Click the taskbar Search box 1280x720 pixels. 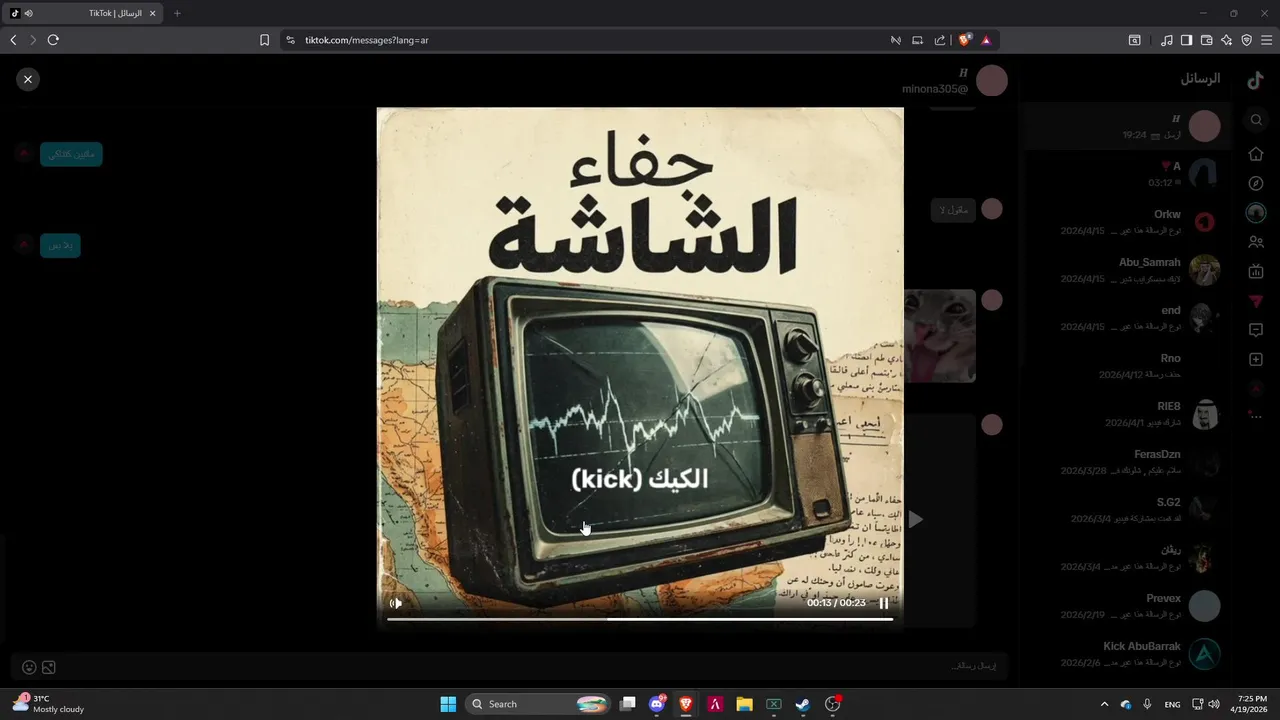click(539, 704)
